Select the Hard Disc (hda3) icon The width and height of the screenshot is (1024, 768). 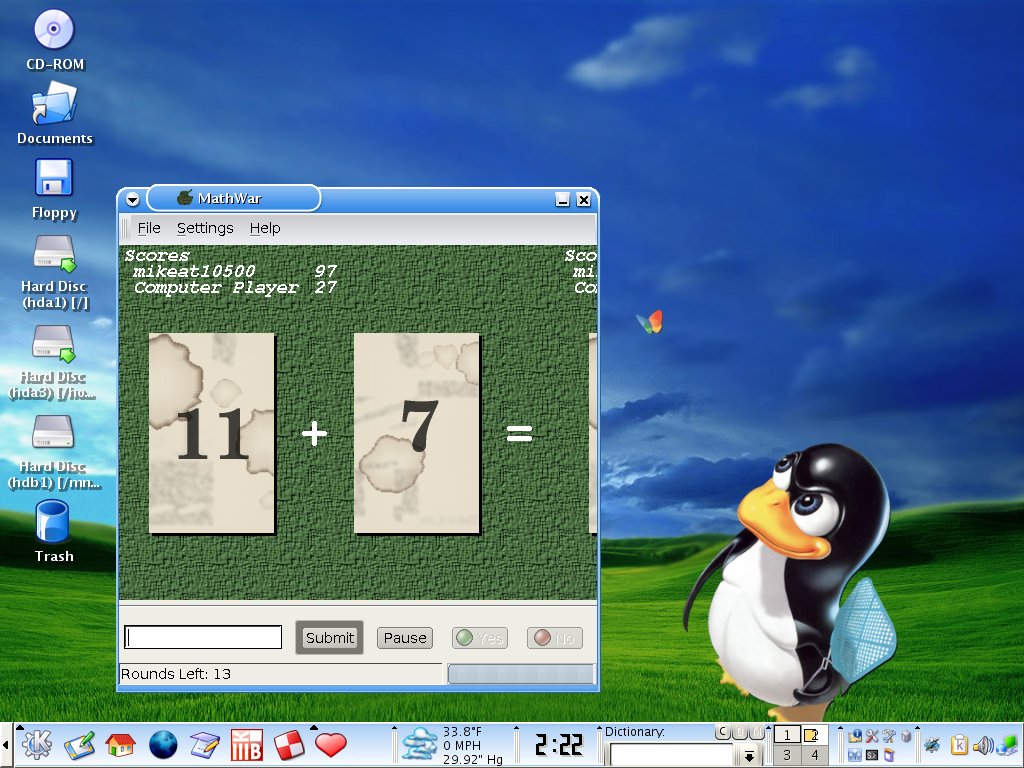[54, 344]
